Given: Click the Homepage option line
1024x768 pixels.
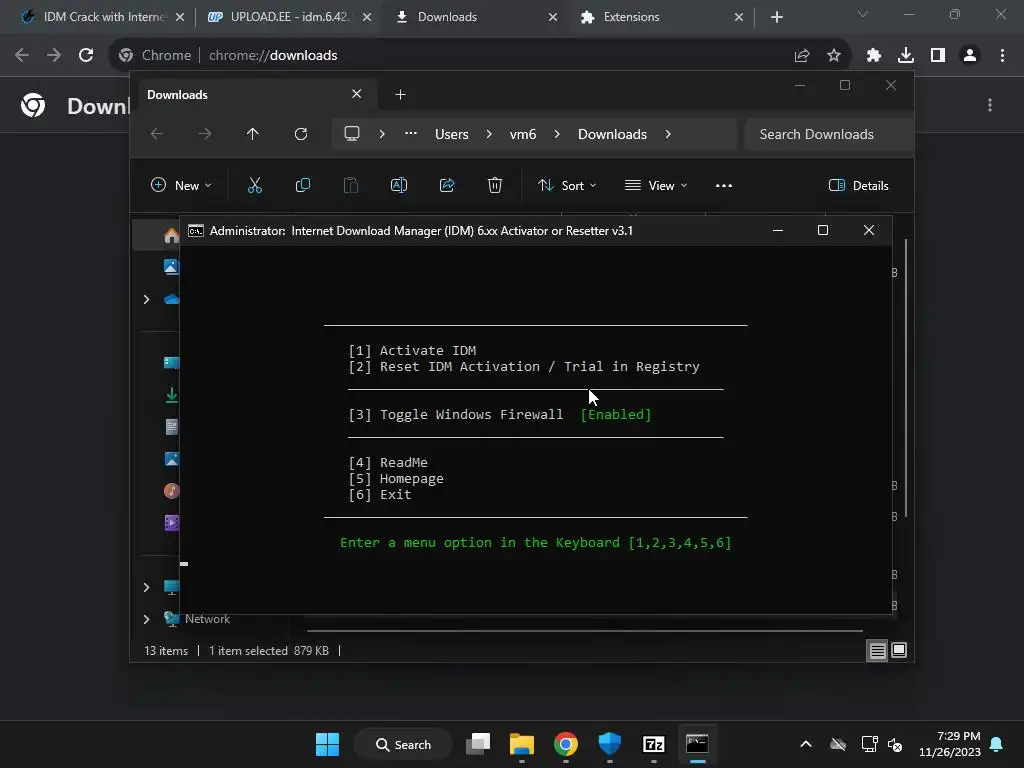Looking at the screenshot, I should tap(396, 479).
